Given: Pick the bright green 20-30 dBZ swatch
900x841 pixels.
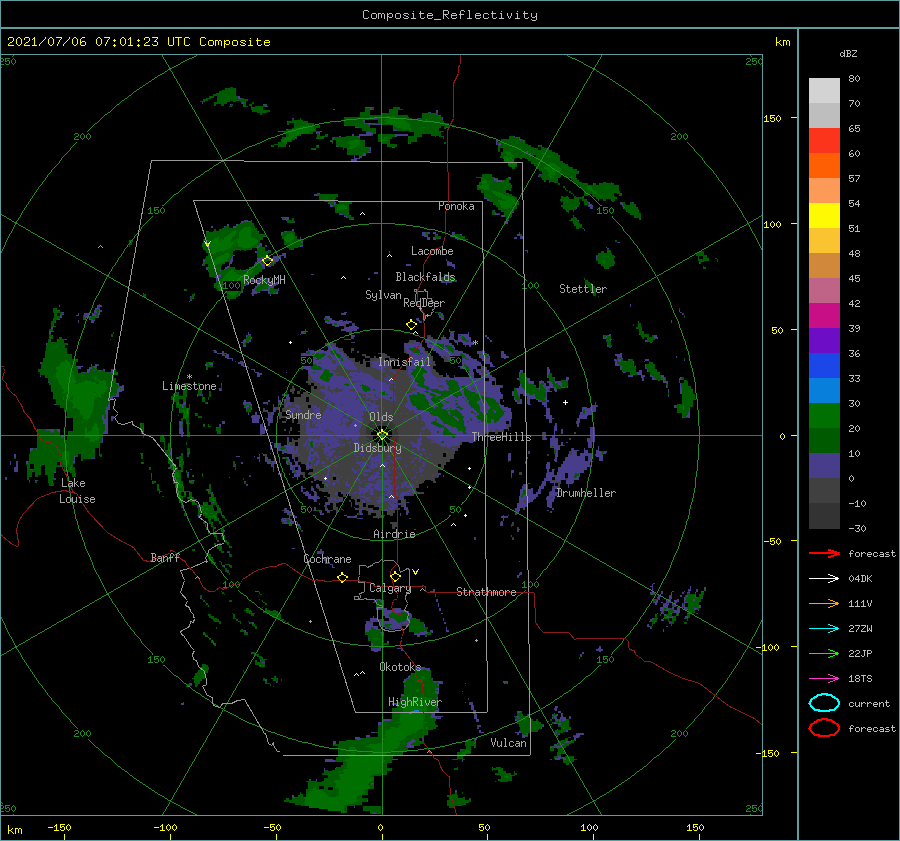Looking at the screenshot, I should point(824,415).
